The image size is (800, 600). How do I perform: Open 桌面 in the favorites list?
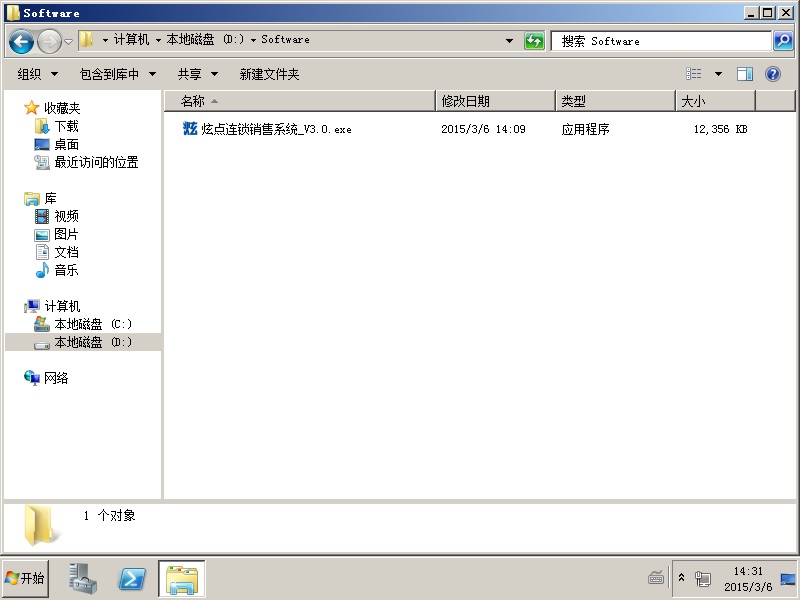coord(66,144)
